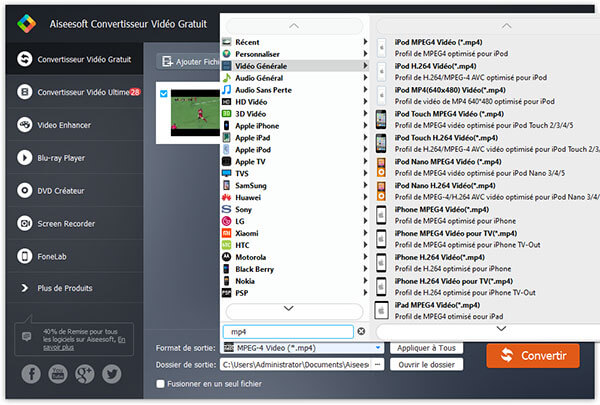Click Ouvrir le dossier button
600x405 pixels.
point(428,365)
